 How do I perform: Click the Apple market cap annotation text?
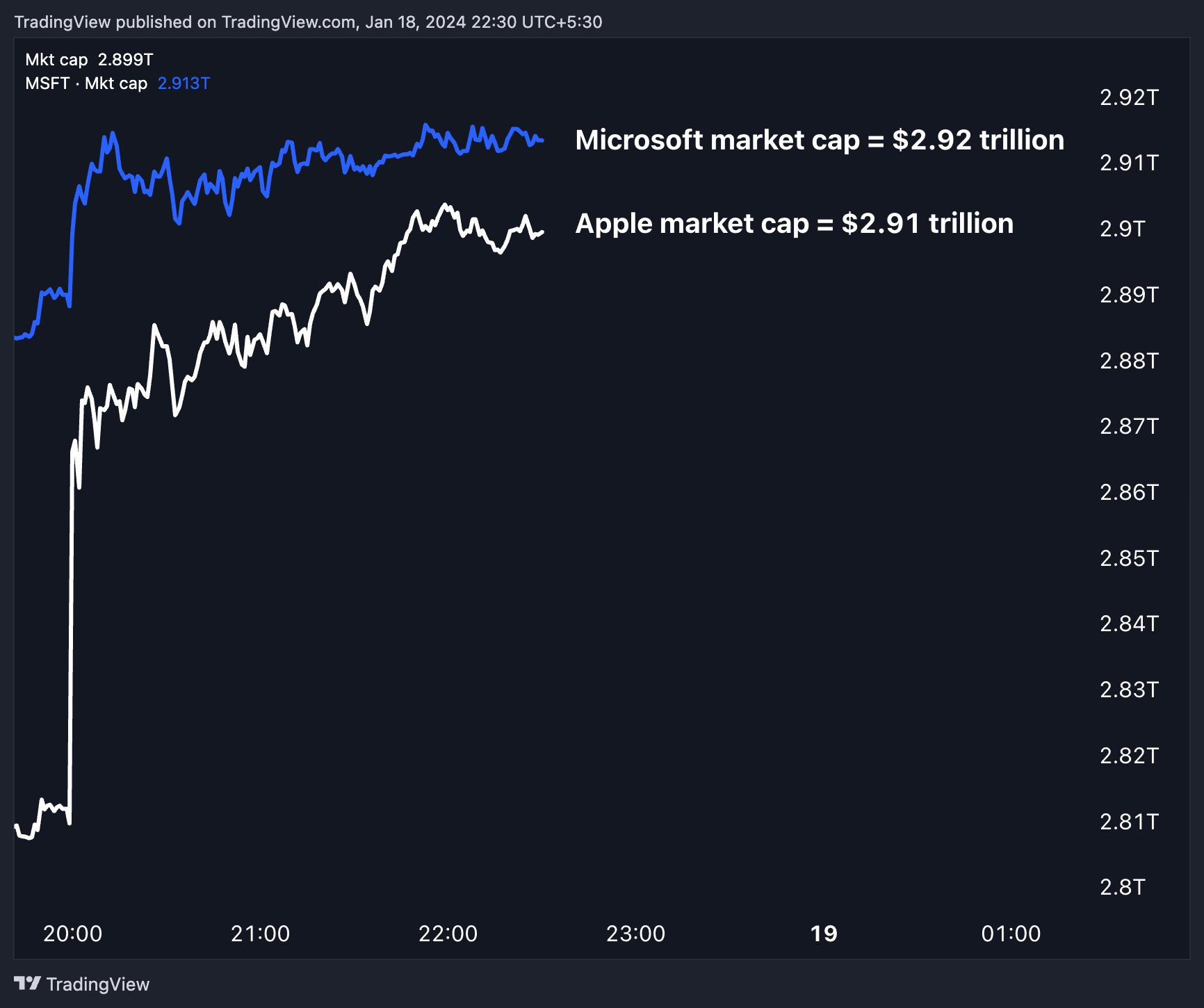pos(795,223)
